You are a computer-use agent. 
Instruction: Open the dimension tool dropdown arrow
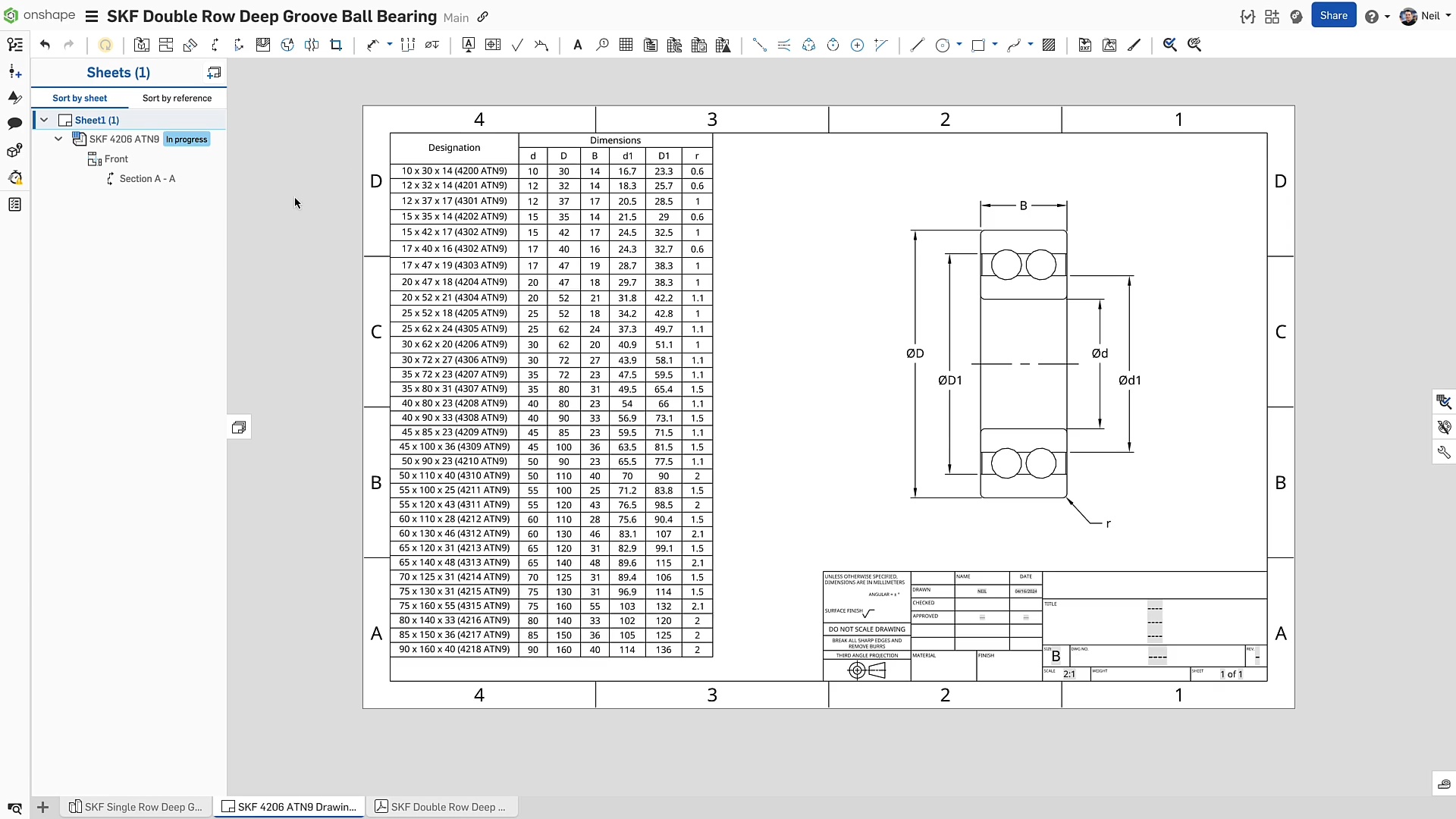(x=390, y=45)
